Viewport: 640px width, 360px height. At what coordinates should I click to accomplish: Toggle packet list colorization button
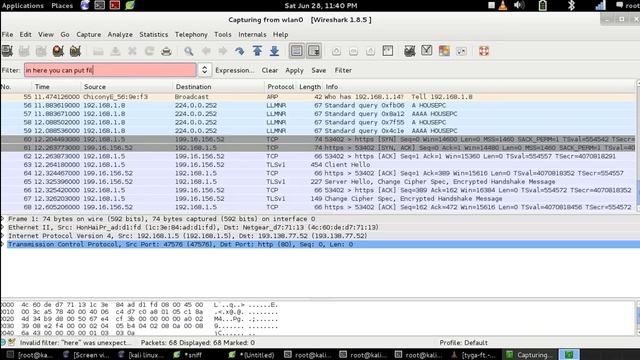click(x=297, y=51)
